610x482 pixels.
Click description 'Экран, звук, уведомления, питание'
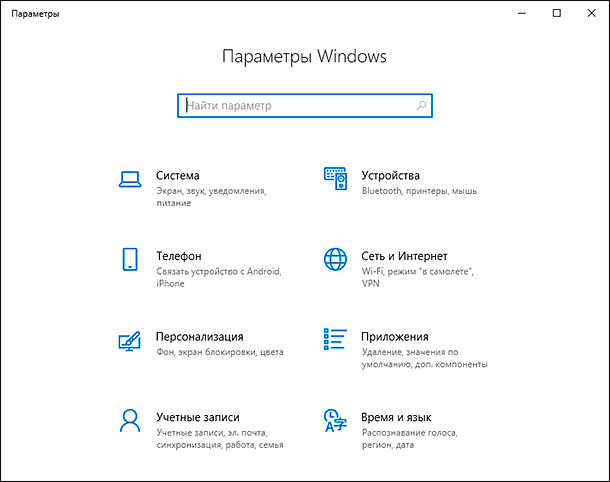tap(211, 197)
